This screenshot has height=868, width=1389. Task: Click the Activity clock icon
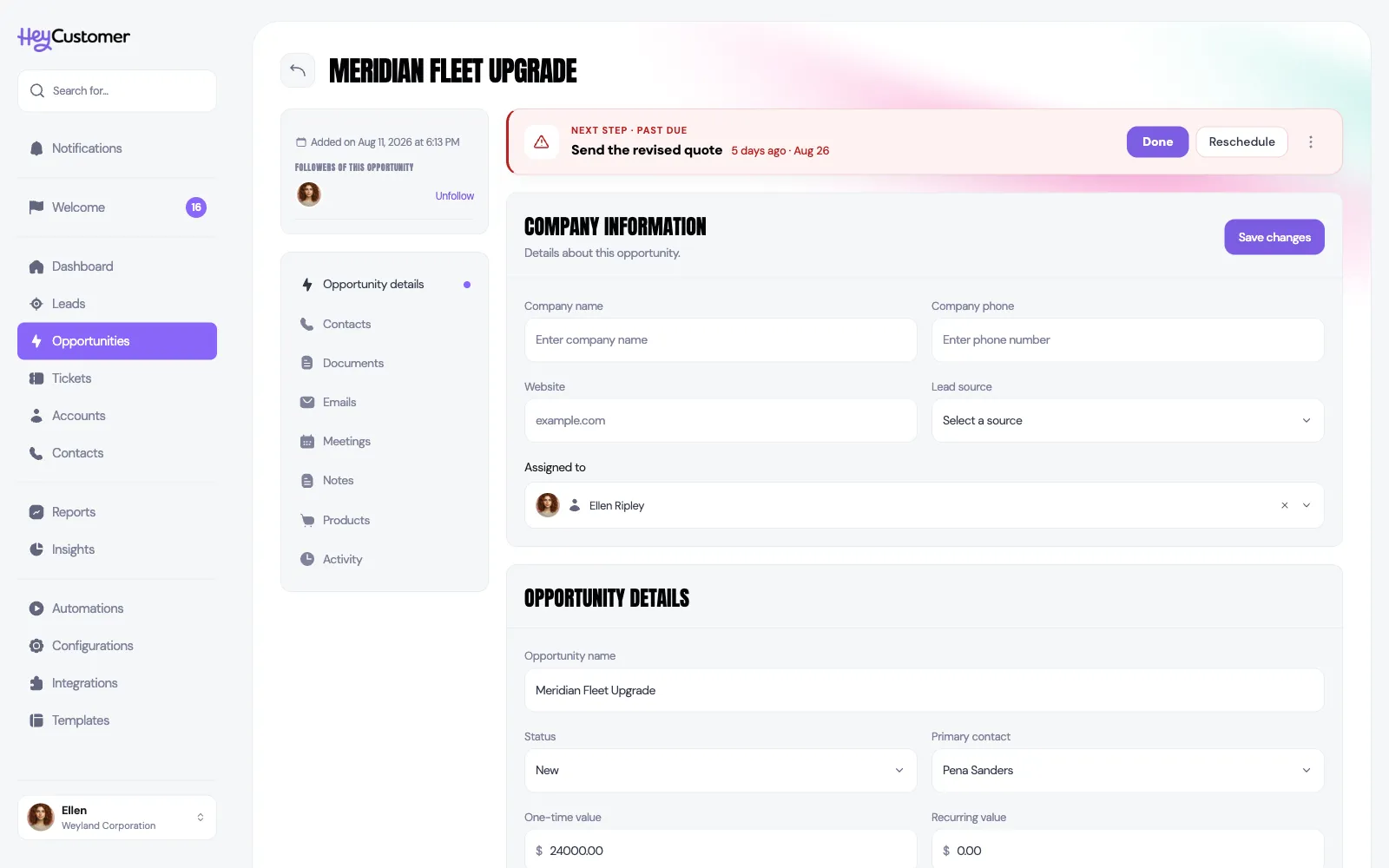[307, 559]
